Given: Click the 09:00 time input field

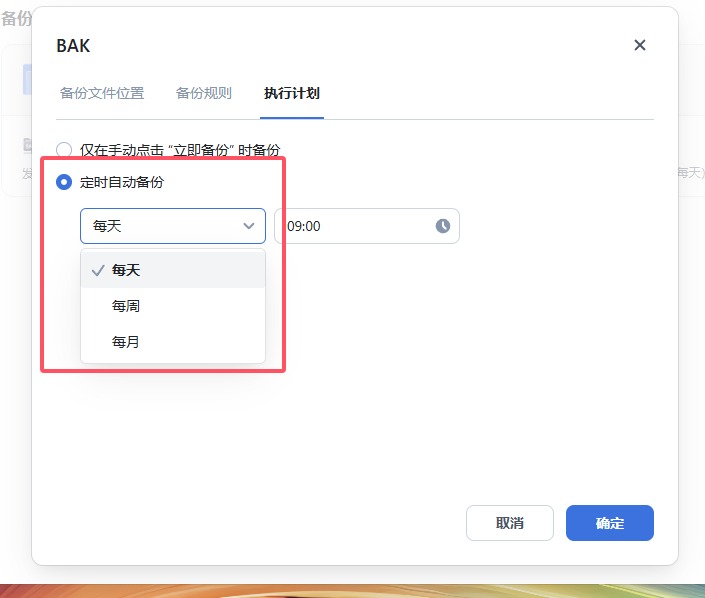Looking at the screenshot, I should (x=367, y=226).
